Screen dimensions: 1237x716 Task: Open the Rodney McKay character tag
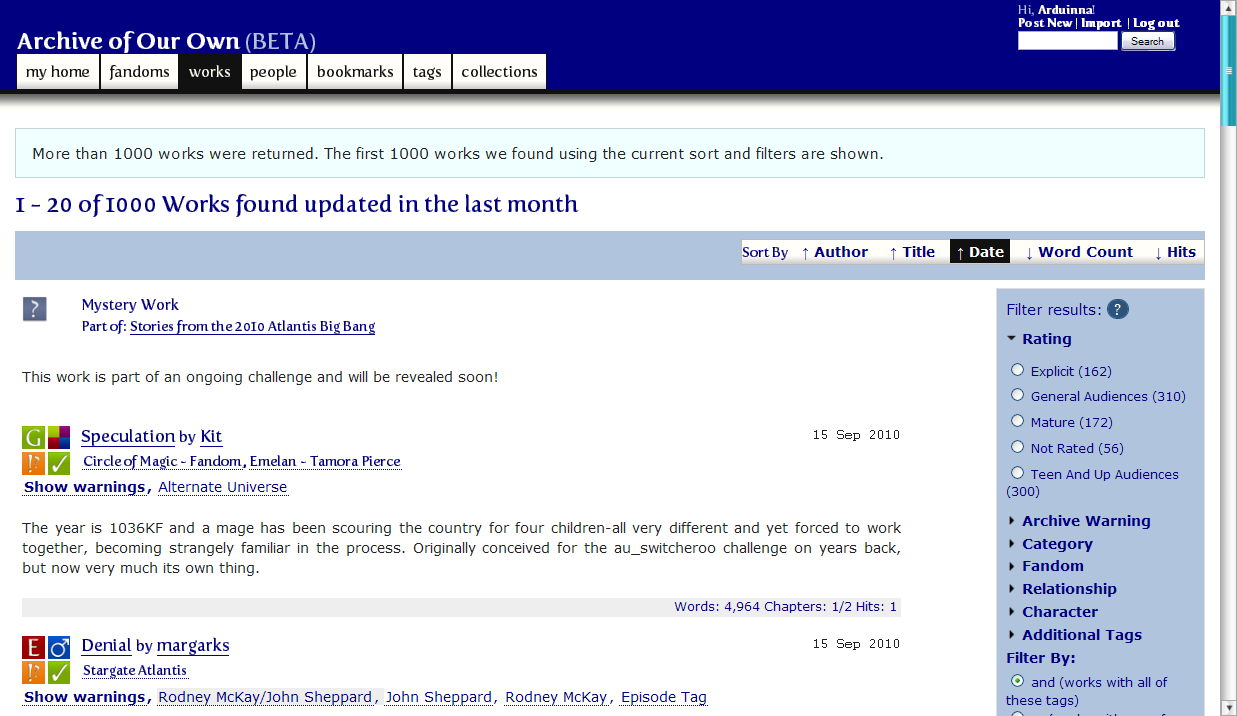(556, 697)
